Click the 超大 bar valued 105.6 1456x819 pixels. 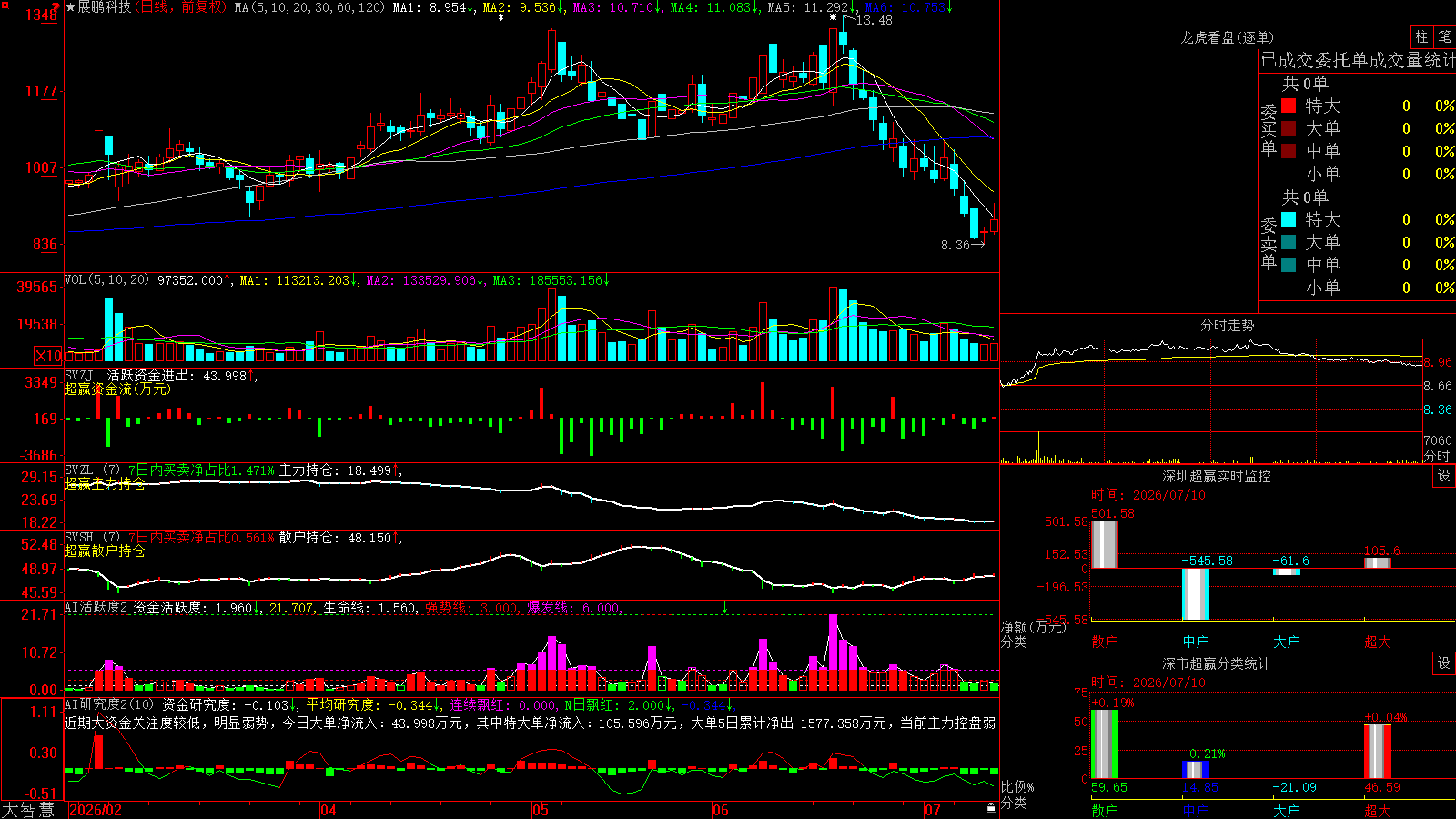(1378, 563)
